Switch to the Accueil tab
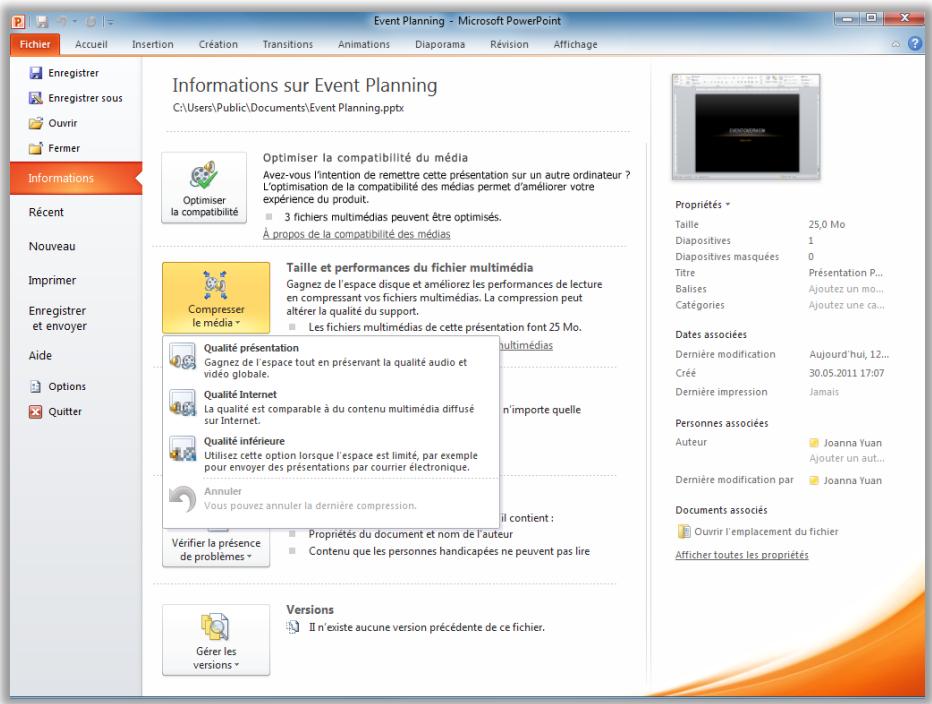932x704 pixels. pyautogui.click(x=91, y=44)
